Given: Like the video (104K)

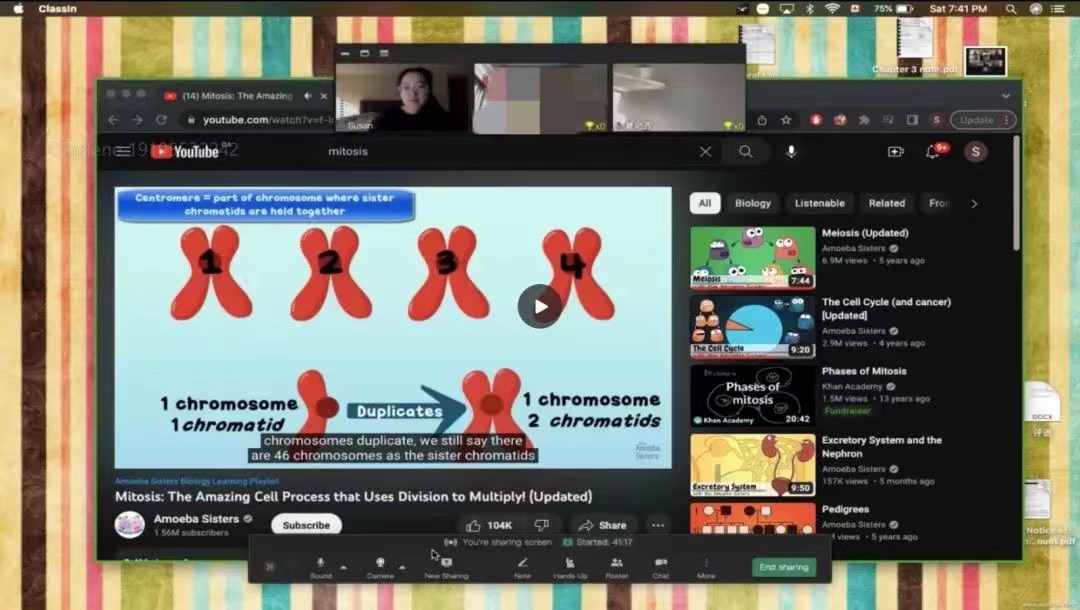Looking at the screenshot, I should [x=489, y=525].
